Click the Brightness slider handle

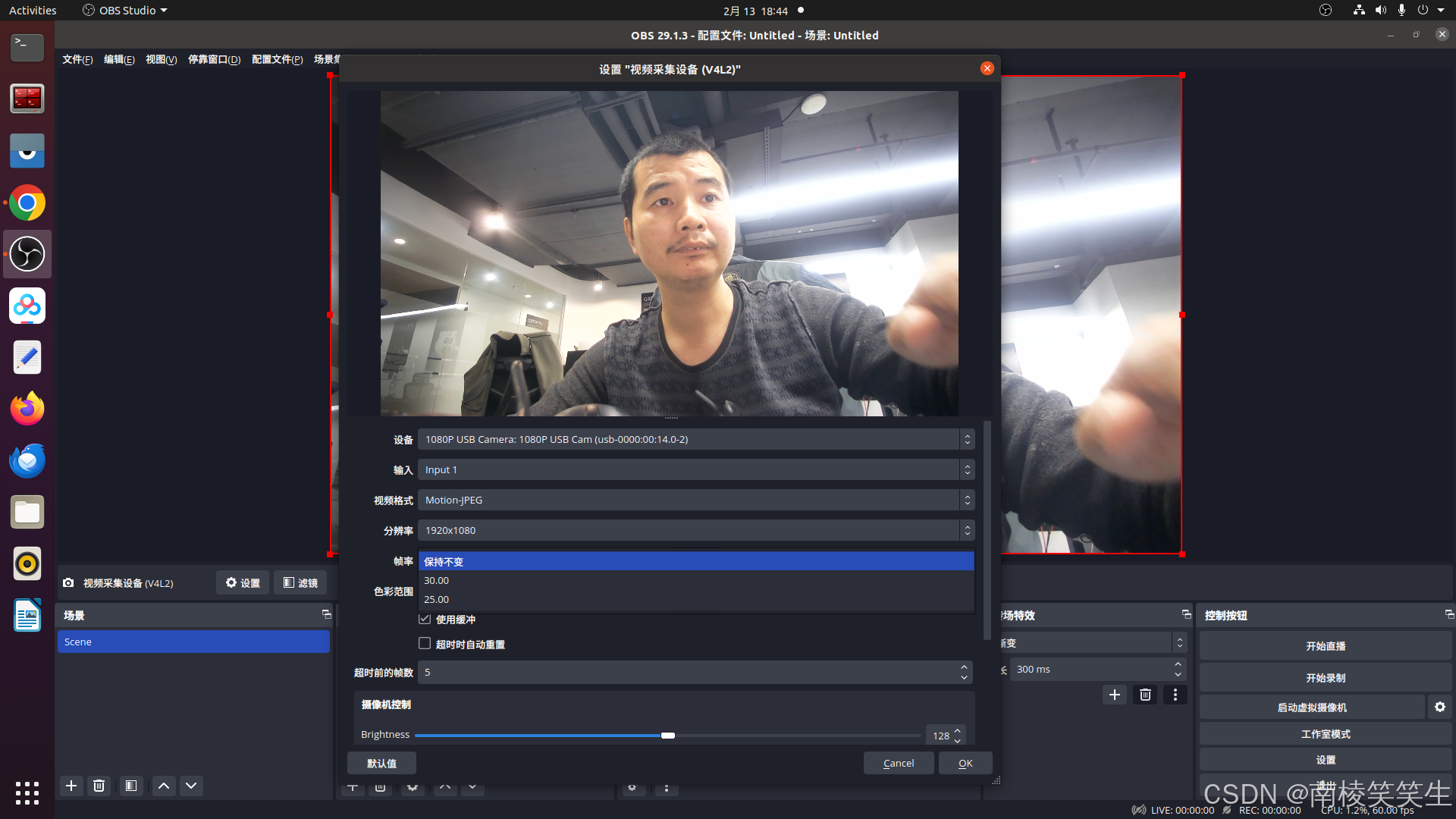[x=667, y=735]
